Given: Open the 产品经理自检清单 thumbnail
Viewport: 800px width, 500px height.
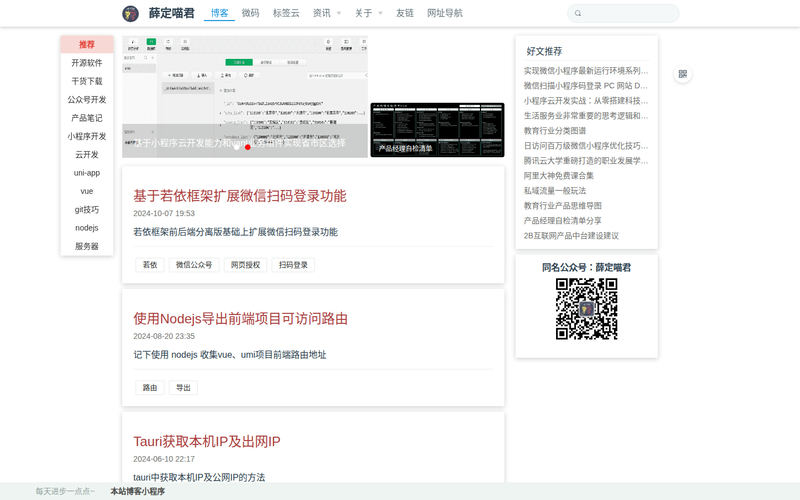Looking at the screenshot, I should pyautogui.click(x=437, y=130).
